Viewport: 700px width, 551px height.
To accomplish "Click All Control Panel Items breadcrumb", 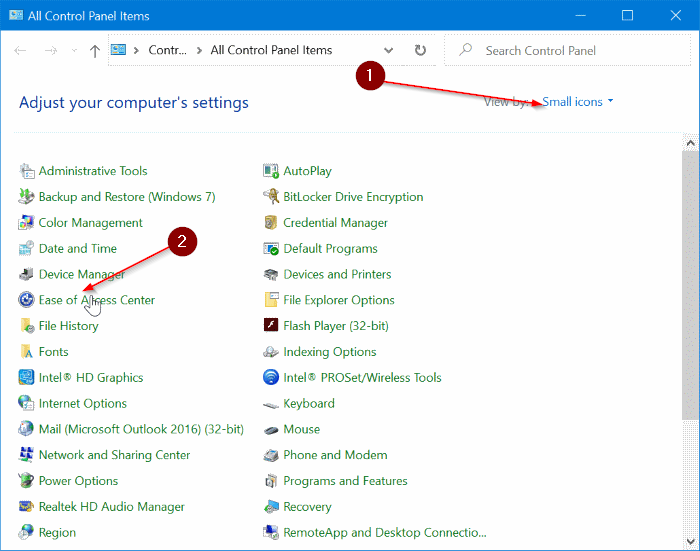I will (x=271, y=50).
